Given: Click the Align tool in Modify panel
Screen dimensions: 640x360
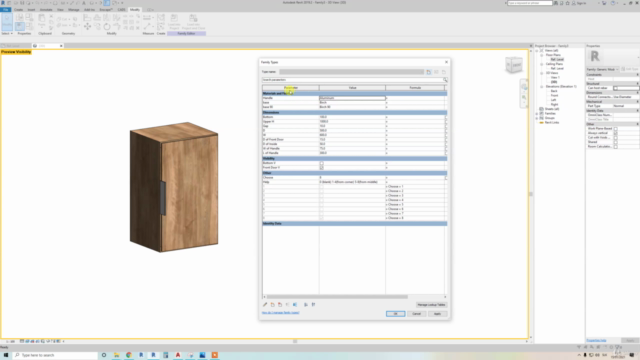Looking at the screenshot, I should pyautogui.click(x=87, y=18).
